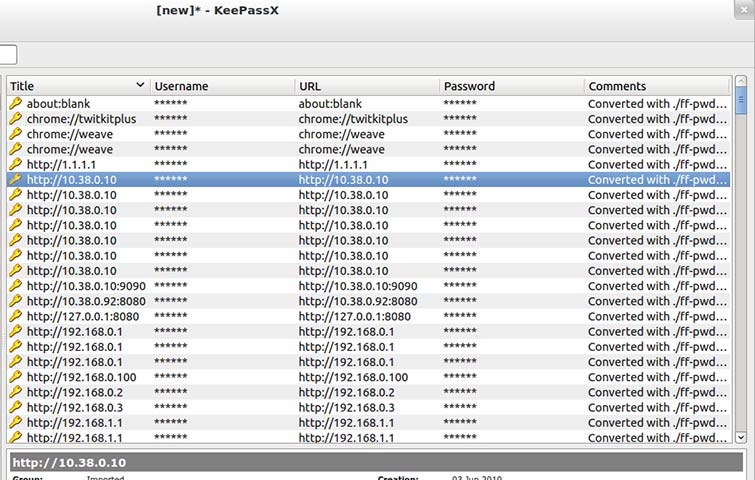Click http://10.38.0.10:9090 in the URL column
The width and height of the screenshot is (755, 480).
click(358, 286)
